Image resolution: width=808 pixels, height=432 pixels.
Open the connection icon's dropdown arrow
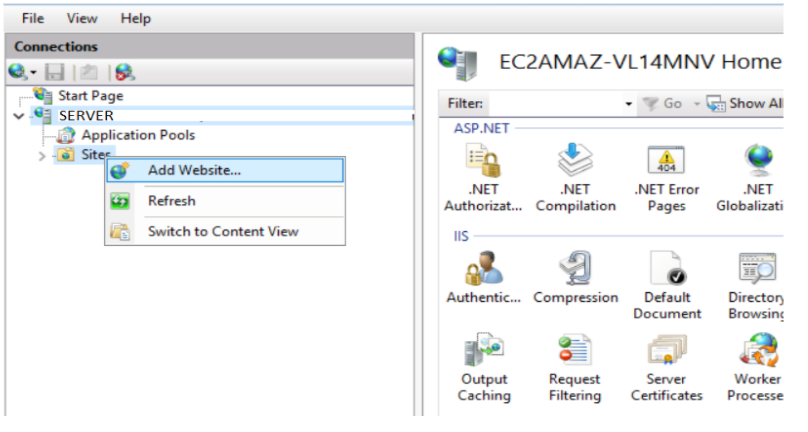(33, 73)
